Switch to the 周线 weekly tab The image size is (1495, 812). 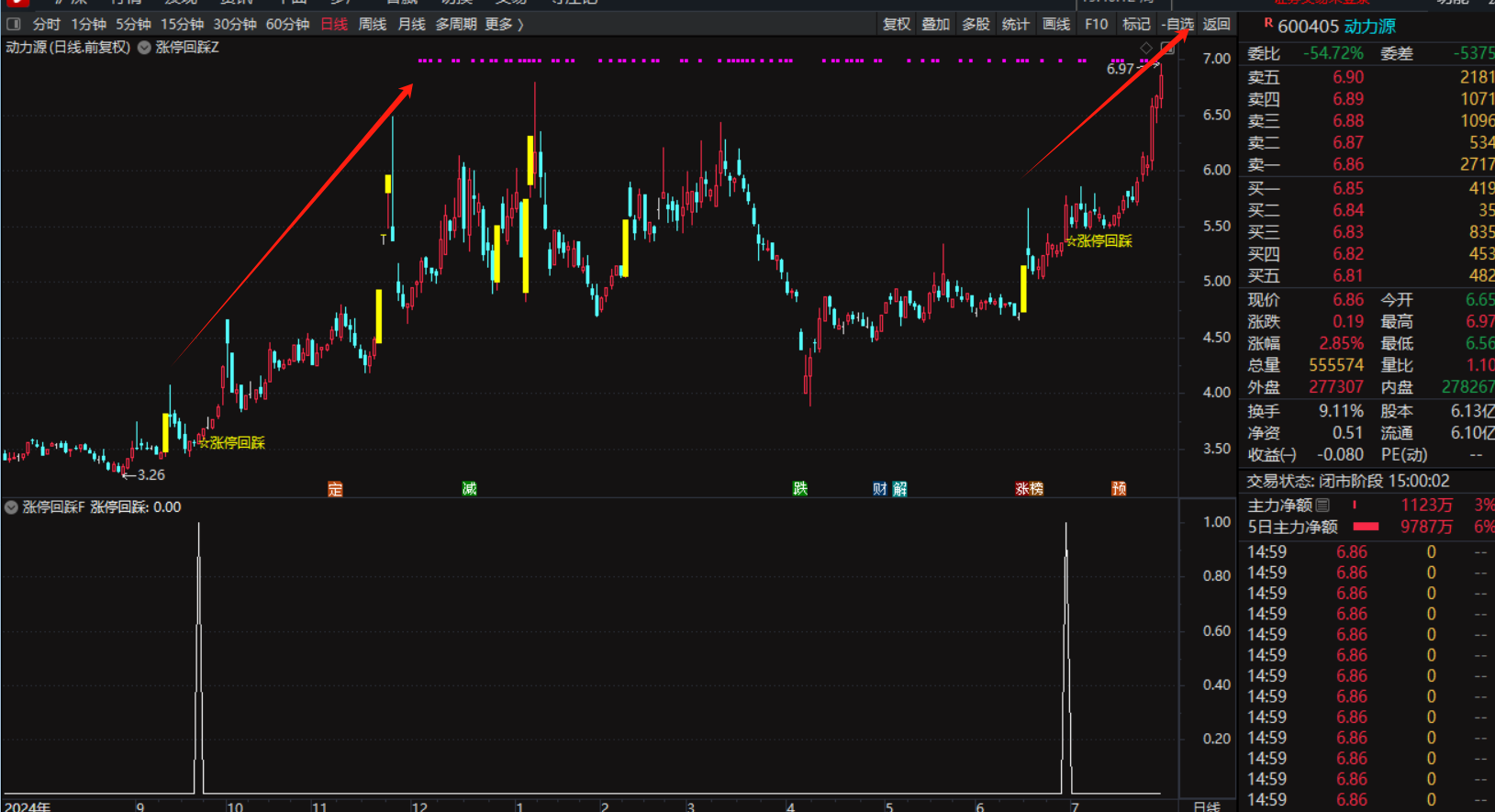(x=372, y=24)
